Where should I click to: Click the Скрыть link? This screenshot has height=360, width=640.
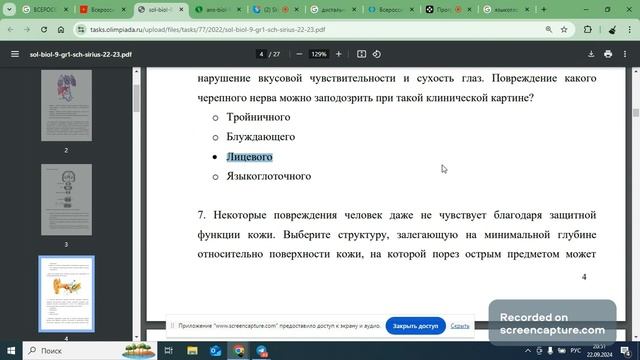(460, 326)
